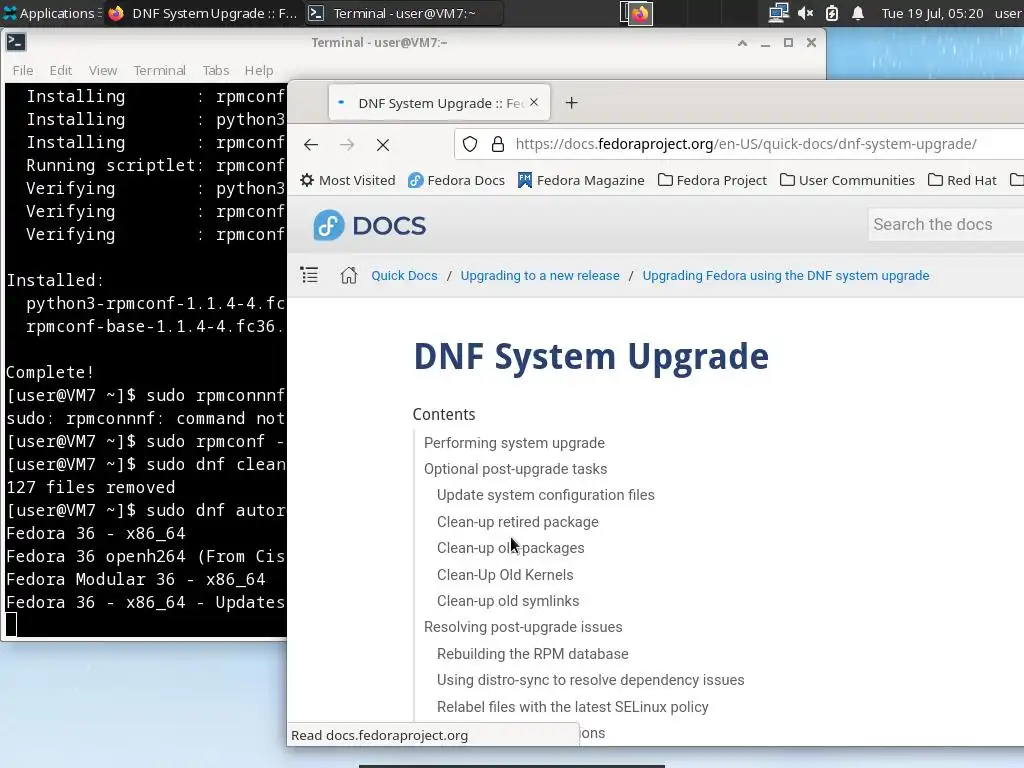Open Terminal Edit menu

(x=61, y=71)
